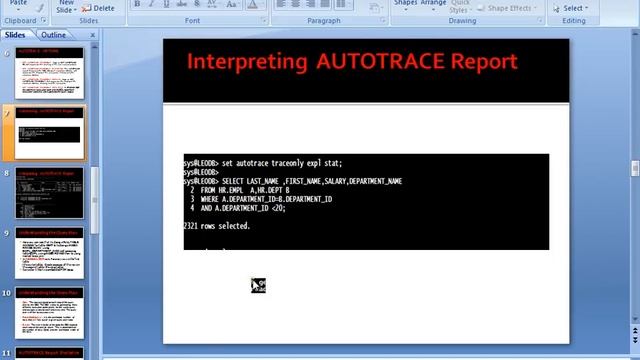Select slide 10 thumbnail
Screen dimensions: 640x360
(49, 313)
